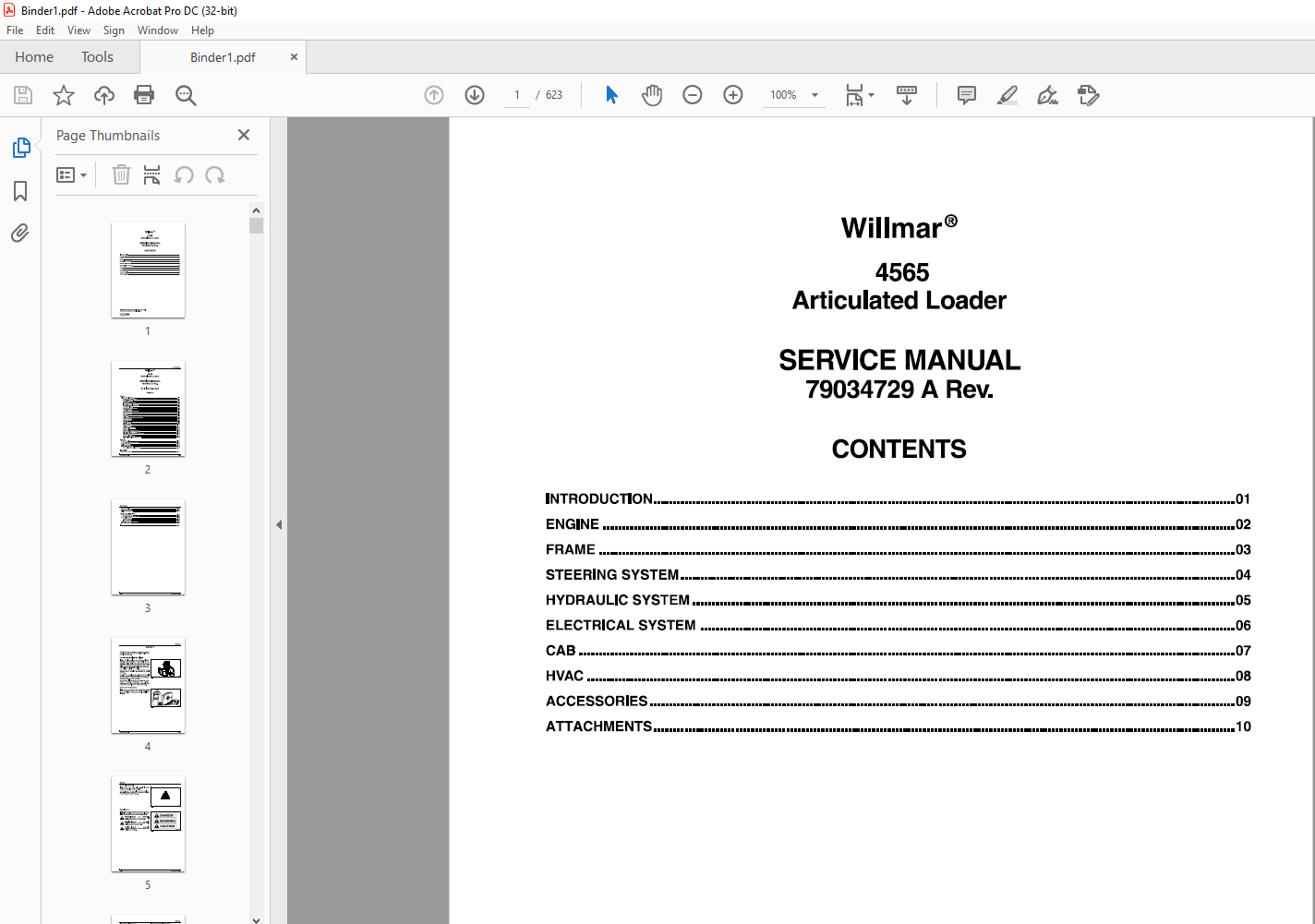Open thumbnail options dropdown menu
The width and height of the screenshot is (1315, 924).
pyautogui.click(x=72, y=174)
